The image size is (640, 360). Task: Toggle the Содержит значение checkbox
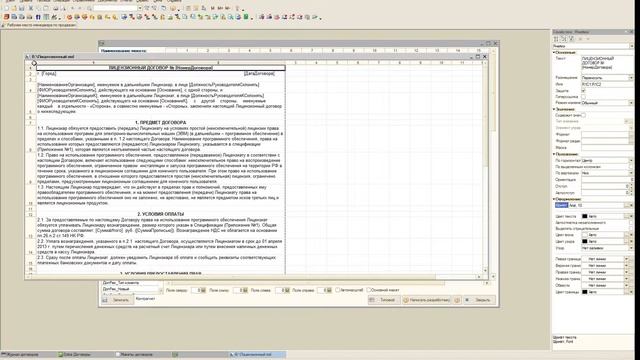[583, 115]
